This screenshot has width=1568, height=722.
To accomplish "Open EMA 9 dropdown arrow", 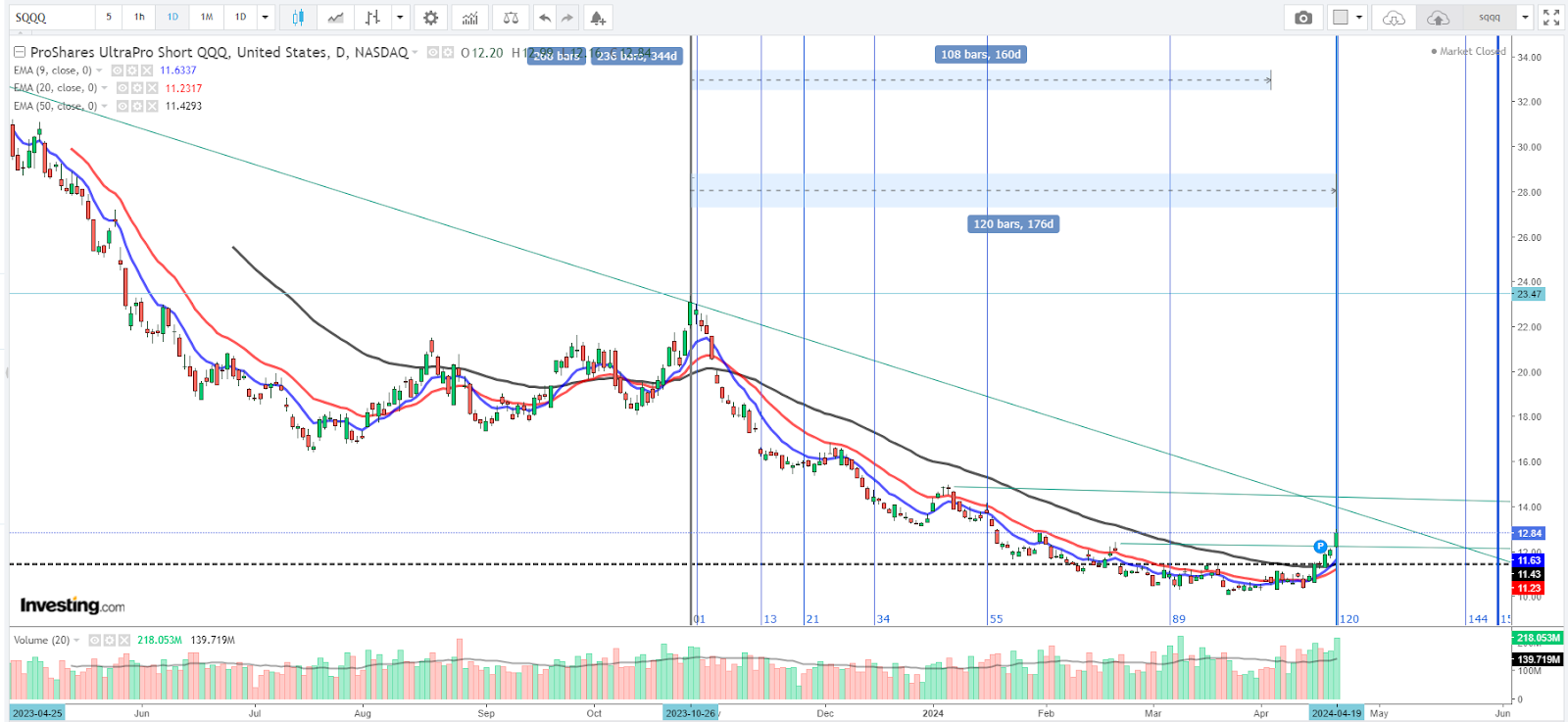I will [99, 71].
